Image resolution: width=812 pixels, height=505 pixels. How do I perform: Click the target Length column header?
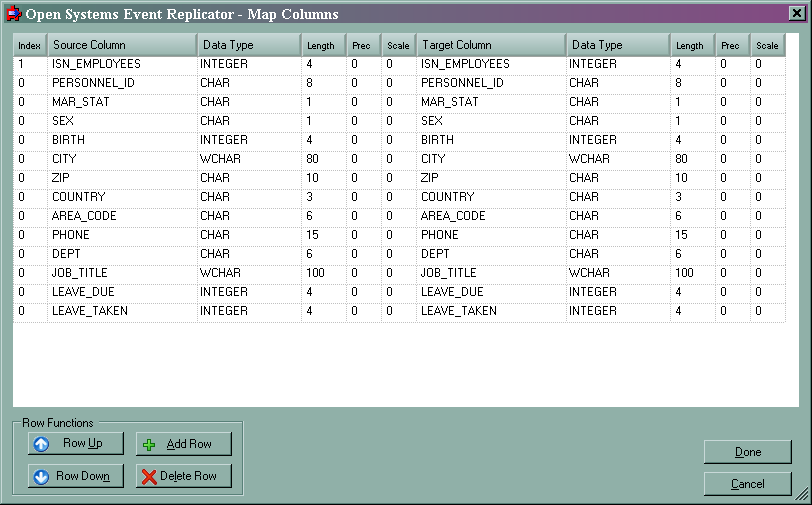tap(692, 45)
